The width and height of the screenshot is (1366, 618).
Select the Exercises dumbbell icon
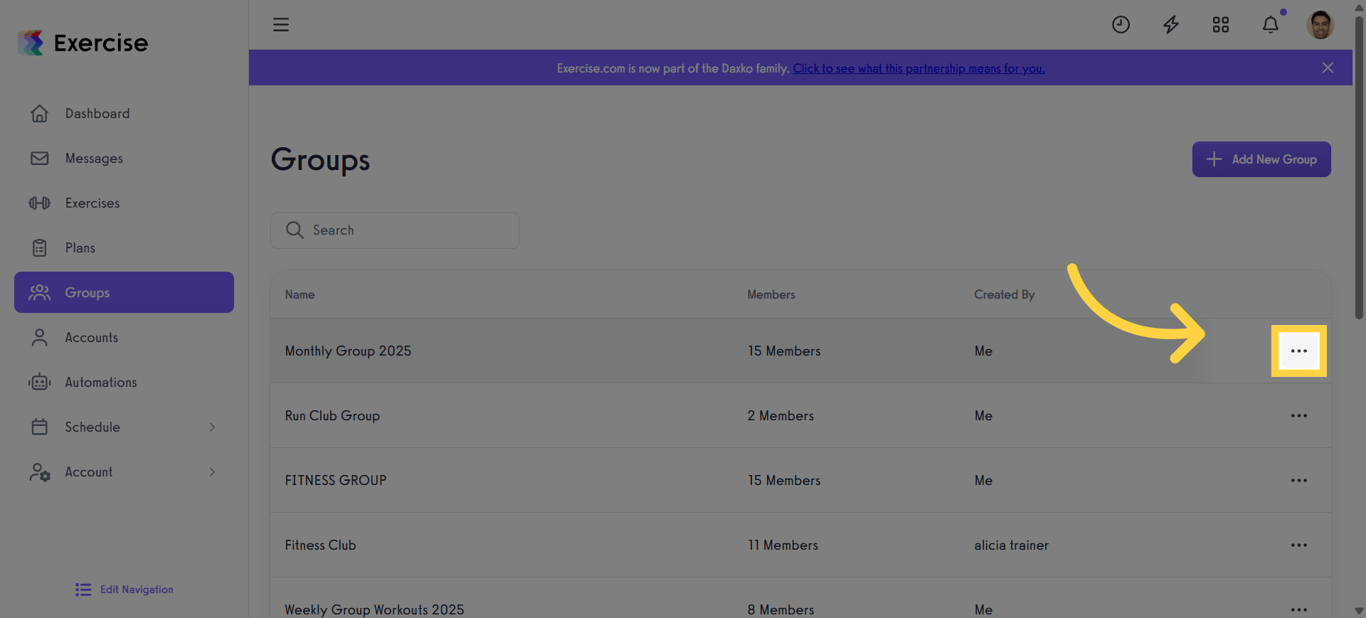39,203
